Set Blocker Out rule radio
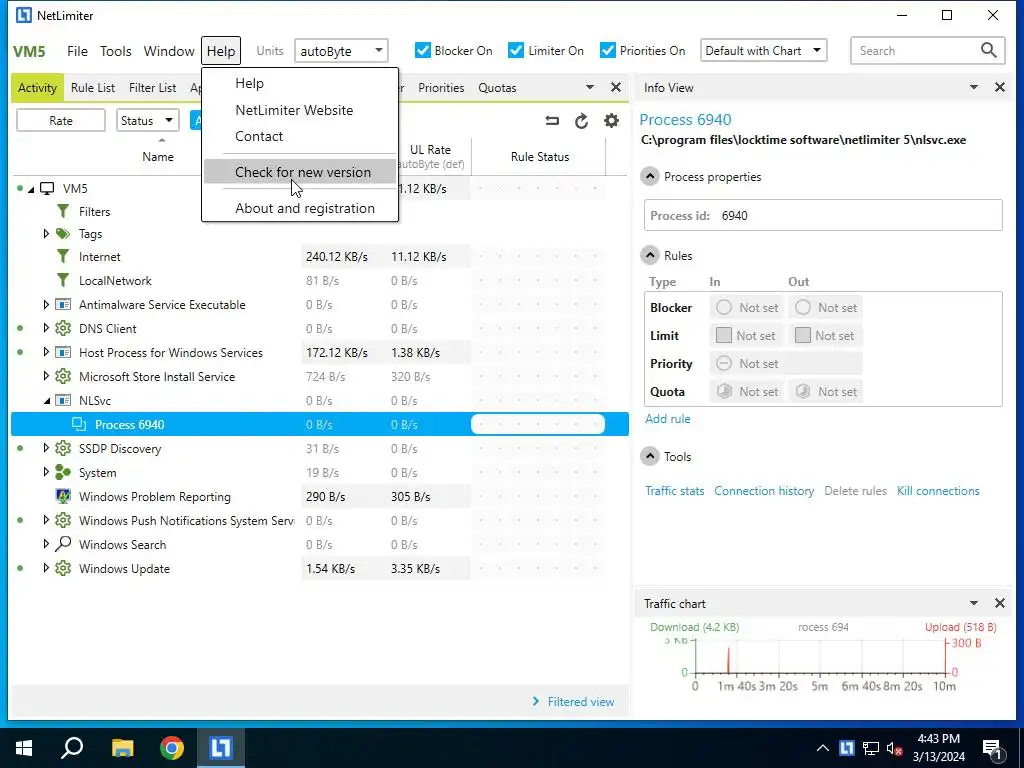This screenshot has height=768, width=1024. 803,307
